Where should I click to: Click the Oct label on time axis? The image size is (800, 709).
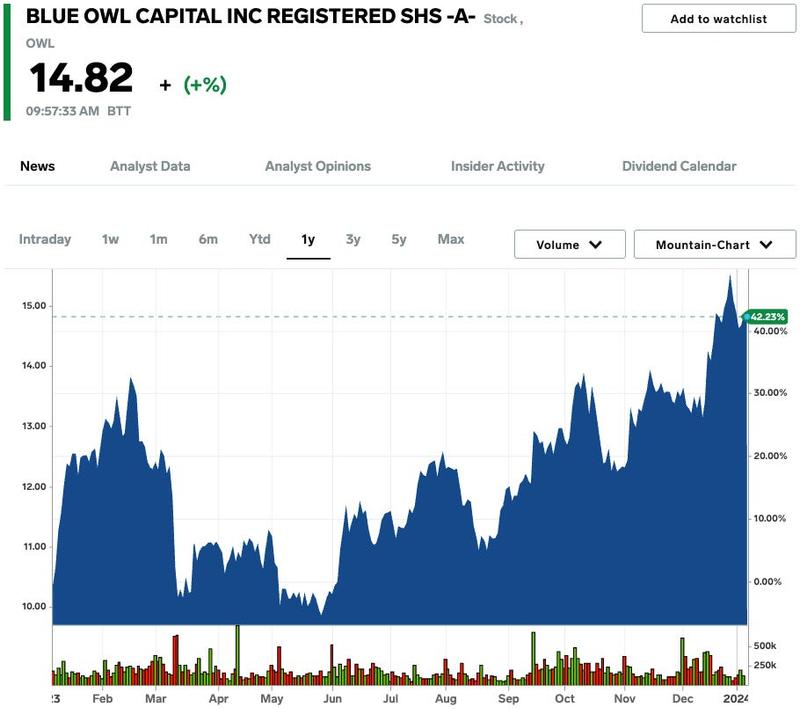564,698
